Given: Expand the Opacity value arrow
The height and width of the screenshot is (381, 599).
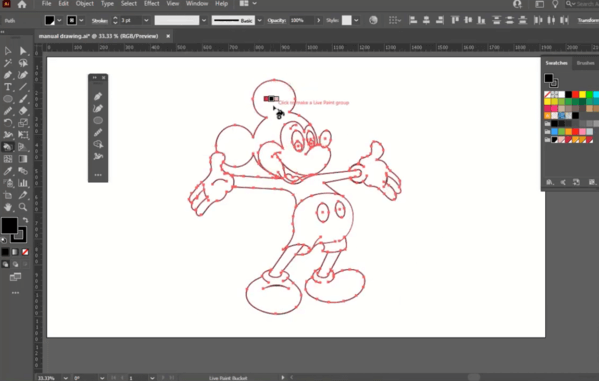Looking at the screenshot, I should [318, 21].
